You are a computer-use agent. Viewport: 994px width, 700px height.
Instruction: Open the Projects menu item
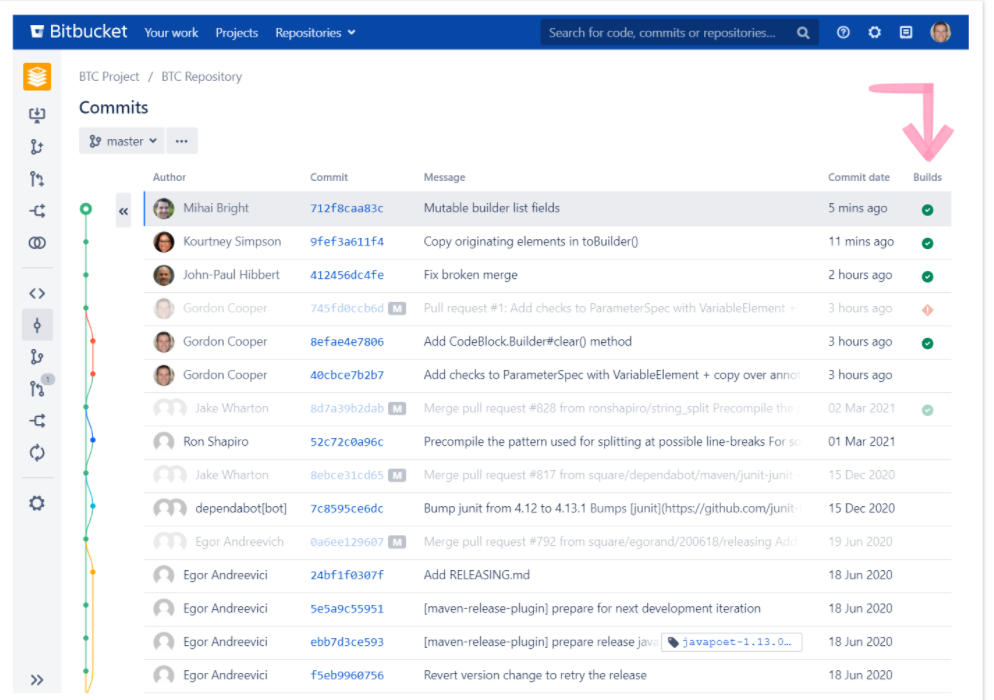(x=236, y=32)
